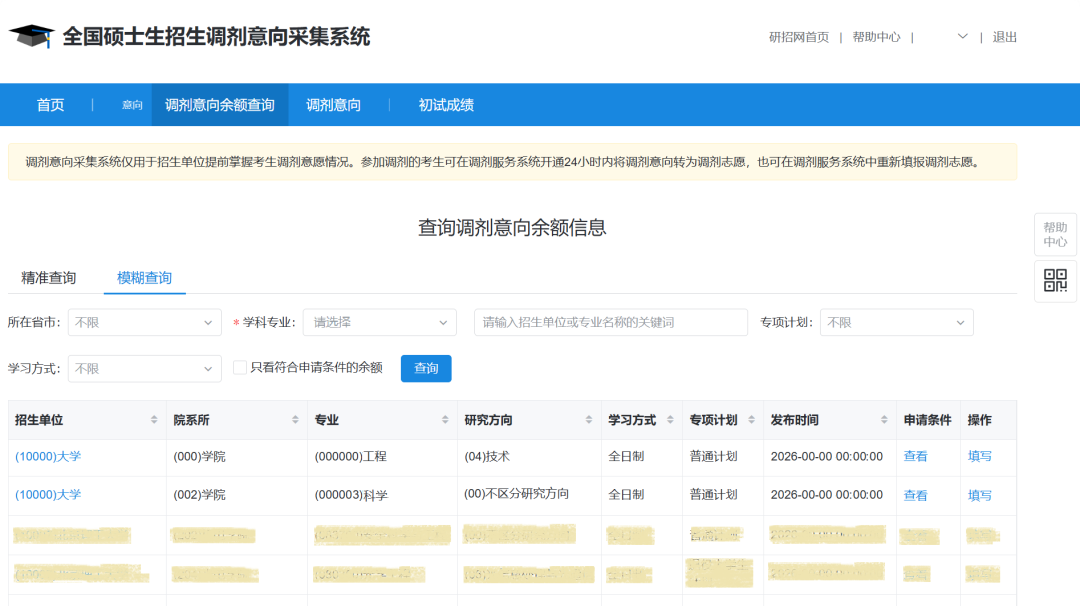Viewport: 1080px width, 606px height.
Task: Switch to the 精准查询 tab
Action: pyautogui.click(x=47, y=278)
